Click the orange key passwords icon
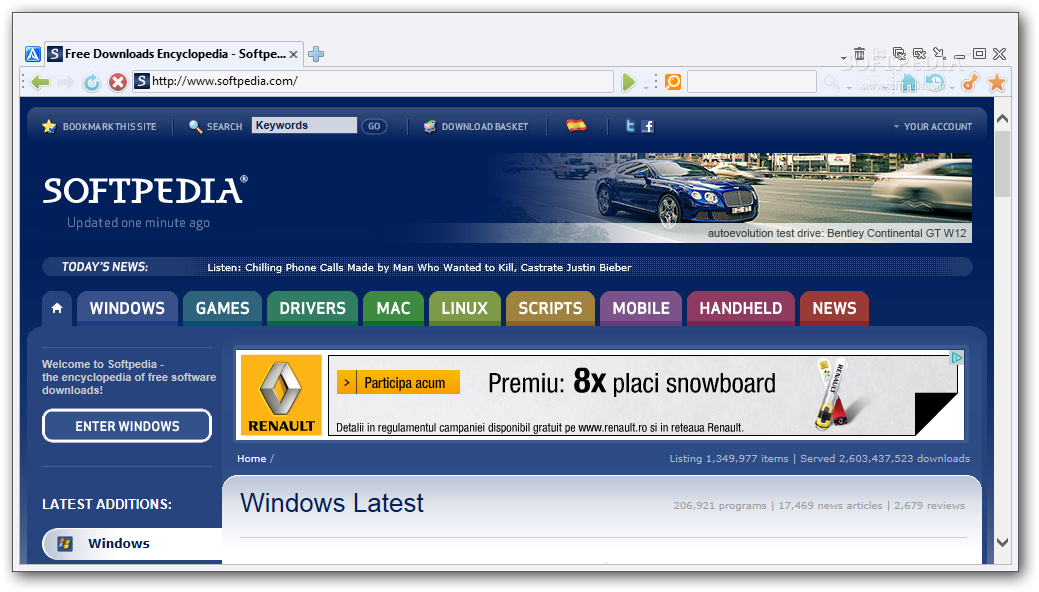 pos(970,82)
